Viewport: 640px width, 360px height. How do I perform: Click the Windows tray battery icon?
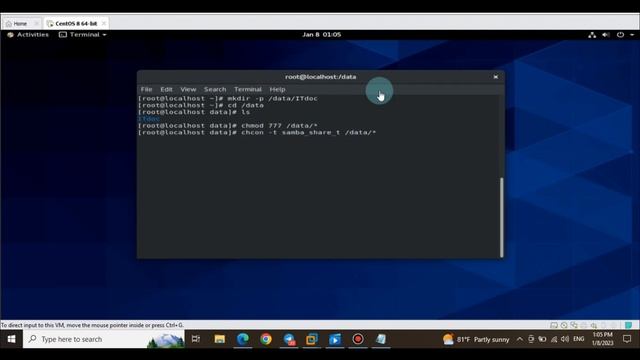point(542,339)
